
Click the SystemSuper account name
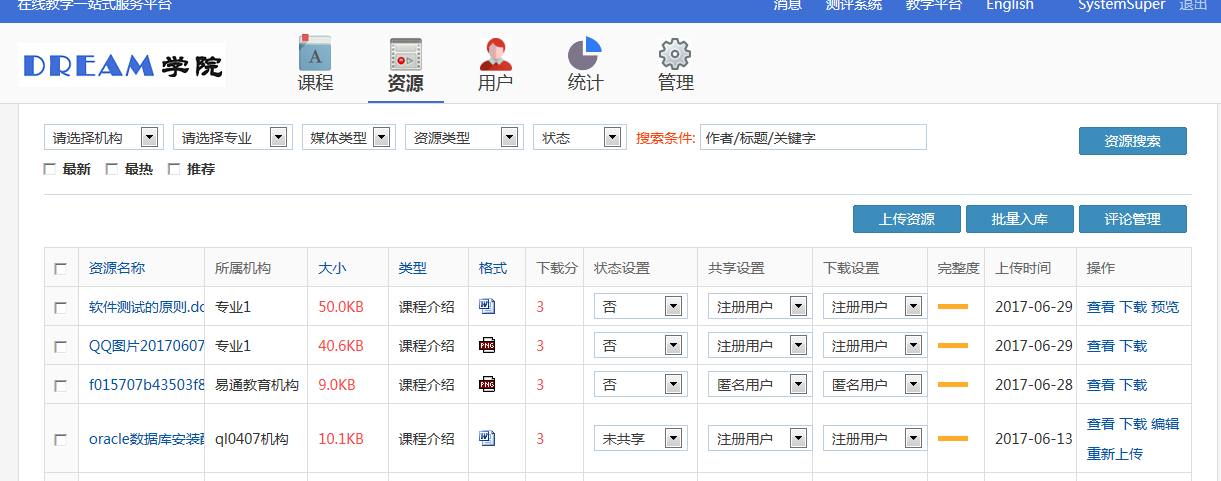(x=1121, y=5)
